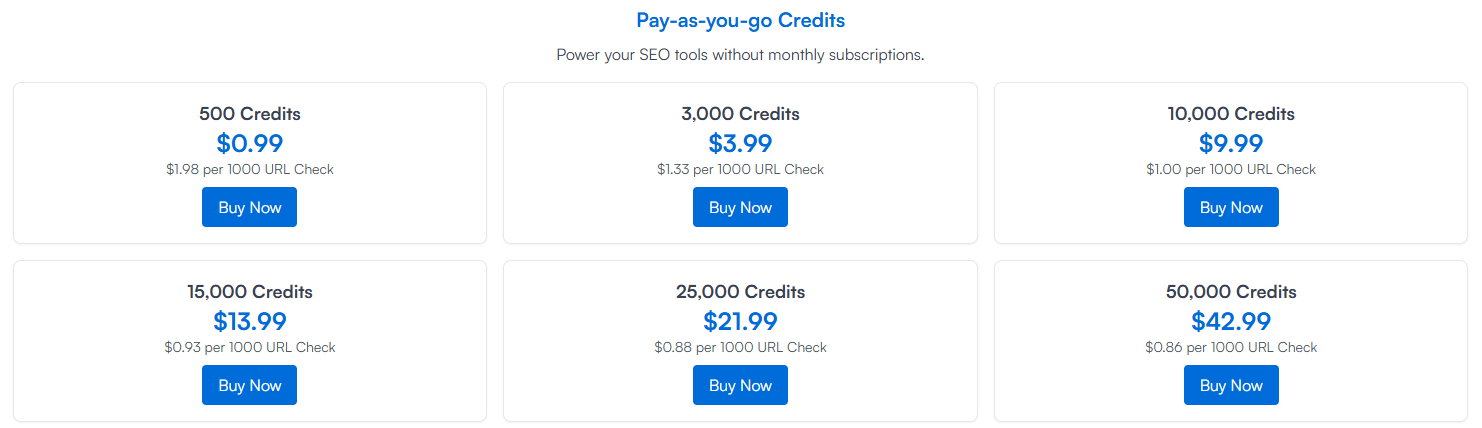
Task: Select the $0.99 price text
Action: point(249,143)
